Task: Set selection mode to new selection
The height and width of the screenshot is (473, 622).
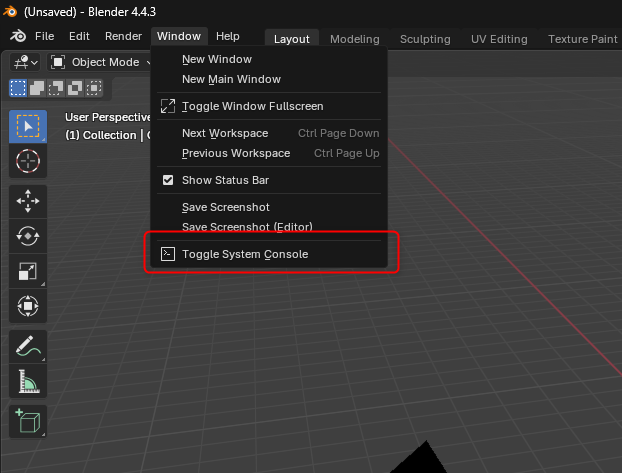Action: pyautogui.click(x=19, y=88)
